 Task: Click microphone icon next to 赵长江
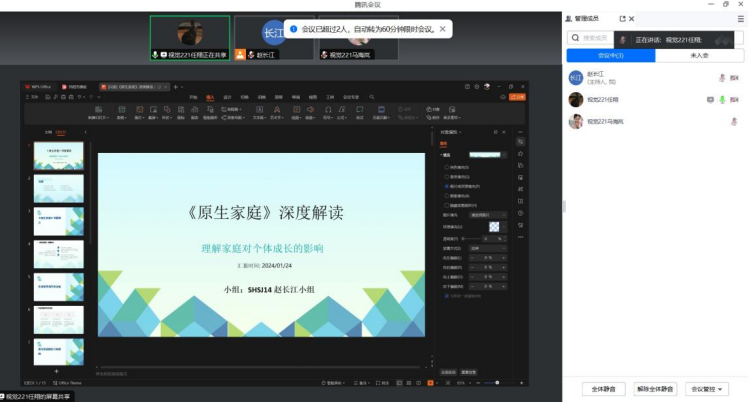[x=722, y=77]
